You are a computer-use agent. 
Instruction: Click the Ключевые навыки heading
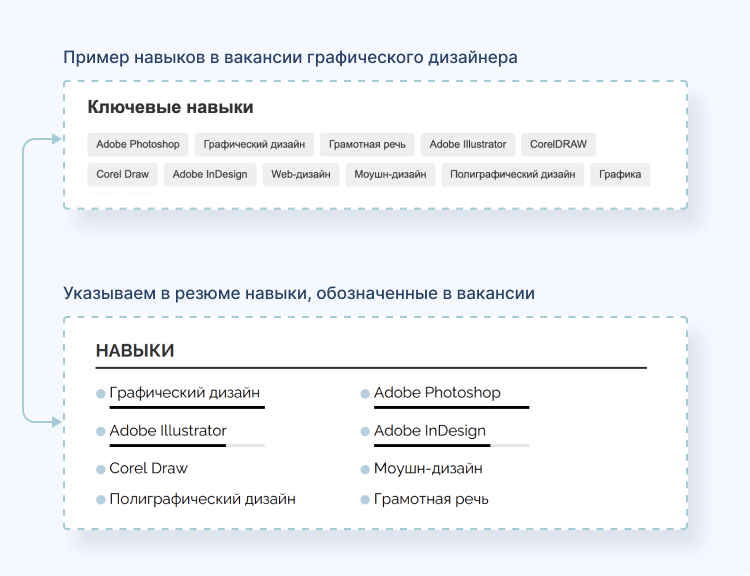pos(170,107)
